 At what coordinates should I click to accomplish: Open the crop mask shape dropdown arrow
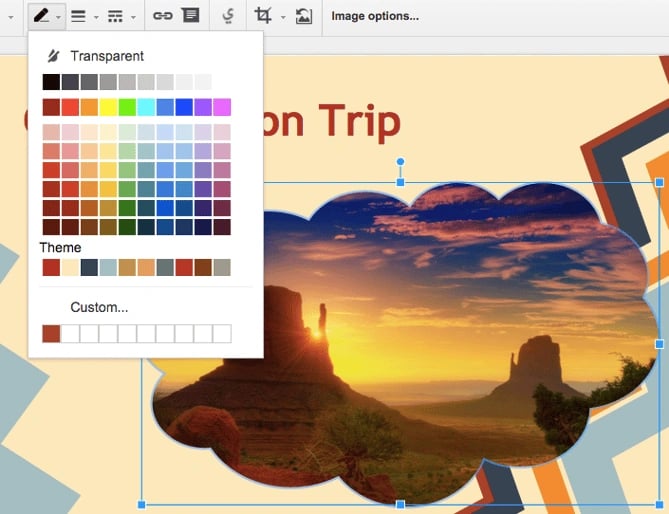click(x=283, y=17)
